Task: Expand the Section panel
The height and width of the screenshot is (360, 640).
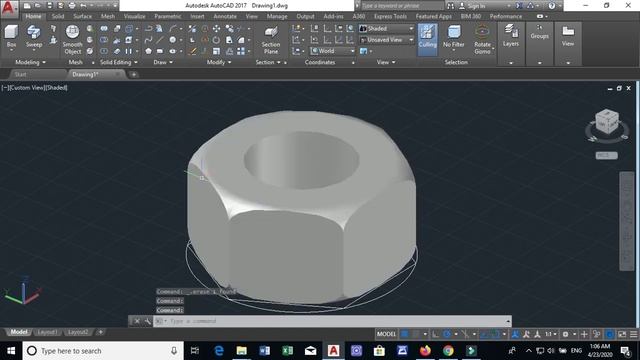Action: (x=268, y=62)
